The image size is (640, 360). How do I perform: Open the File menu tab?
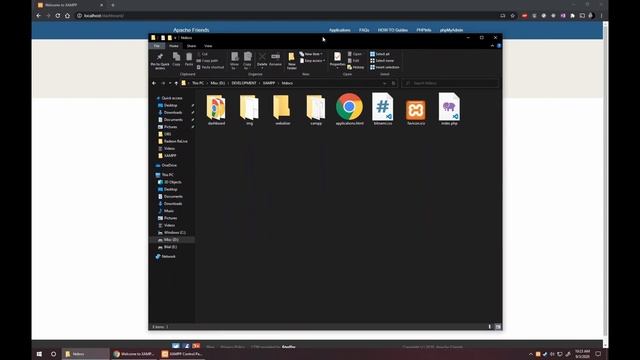[x=157, y=46]
